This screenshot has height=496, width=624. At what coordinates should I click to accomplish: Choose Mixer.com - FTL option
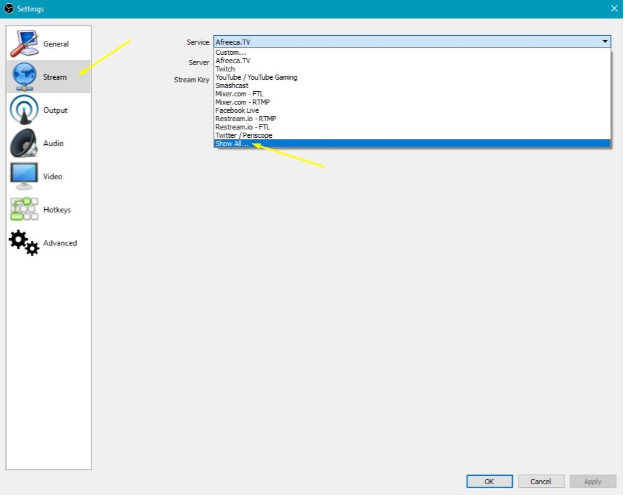[412, 94]
